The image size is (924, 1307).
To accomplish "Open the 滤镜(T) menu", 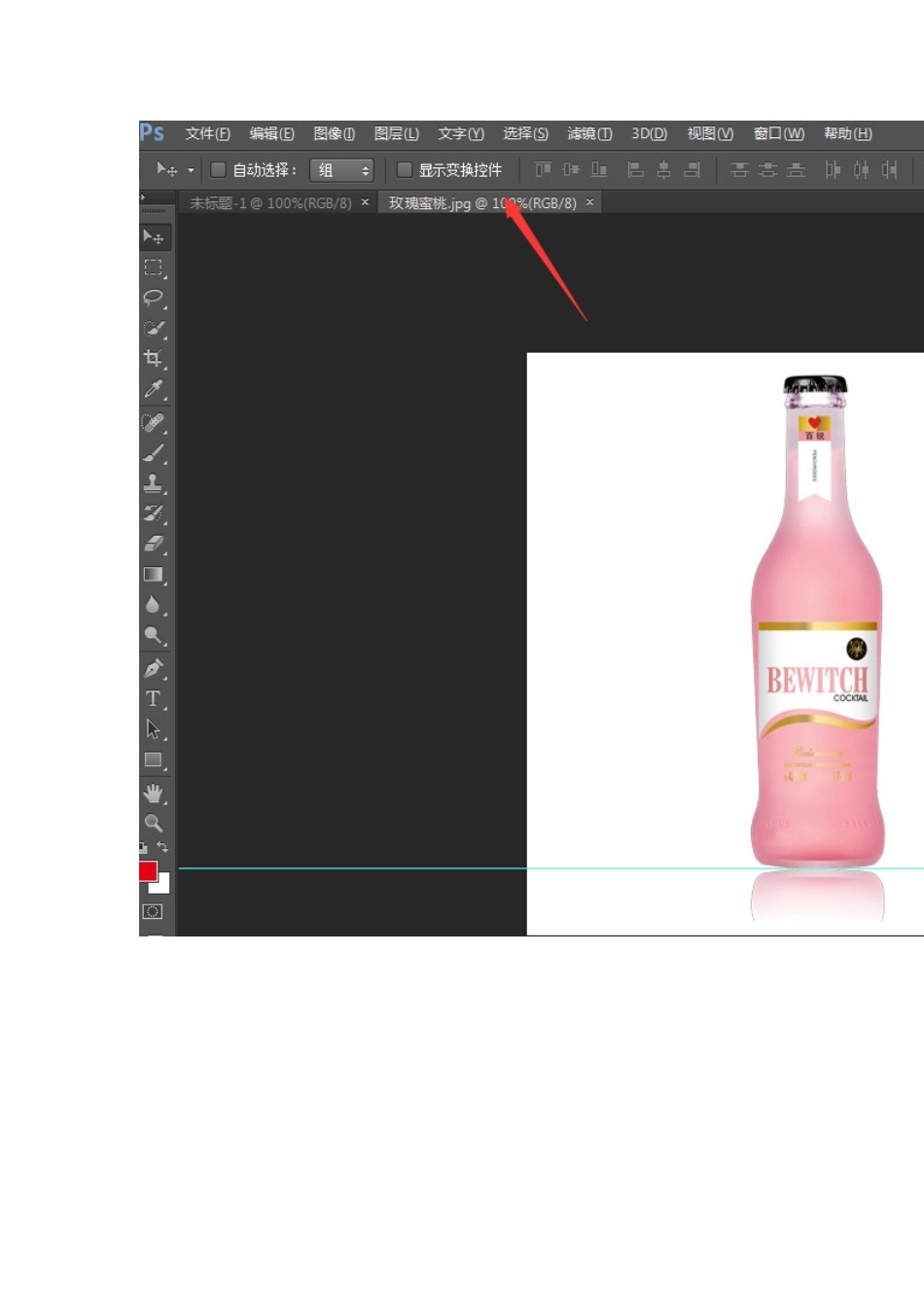I will tap(589, 133).
